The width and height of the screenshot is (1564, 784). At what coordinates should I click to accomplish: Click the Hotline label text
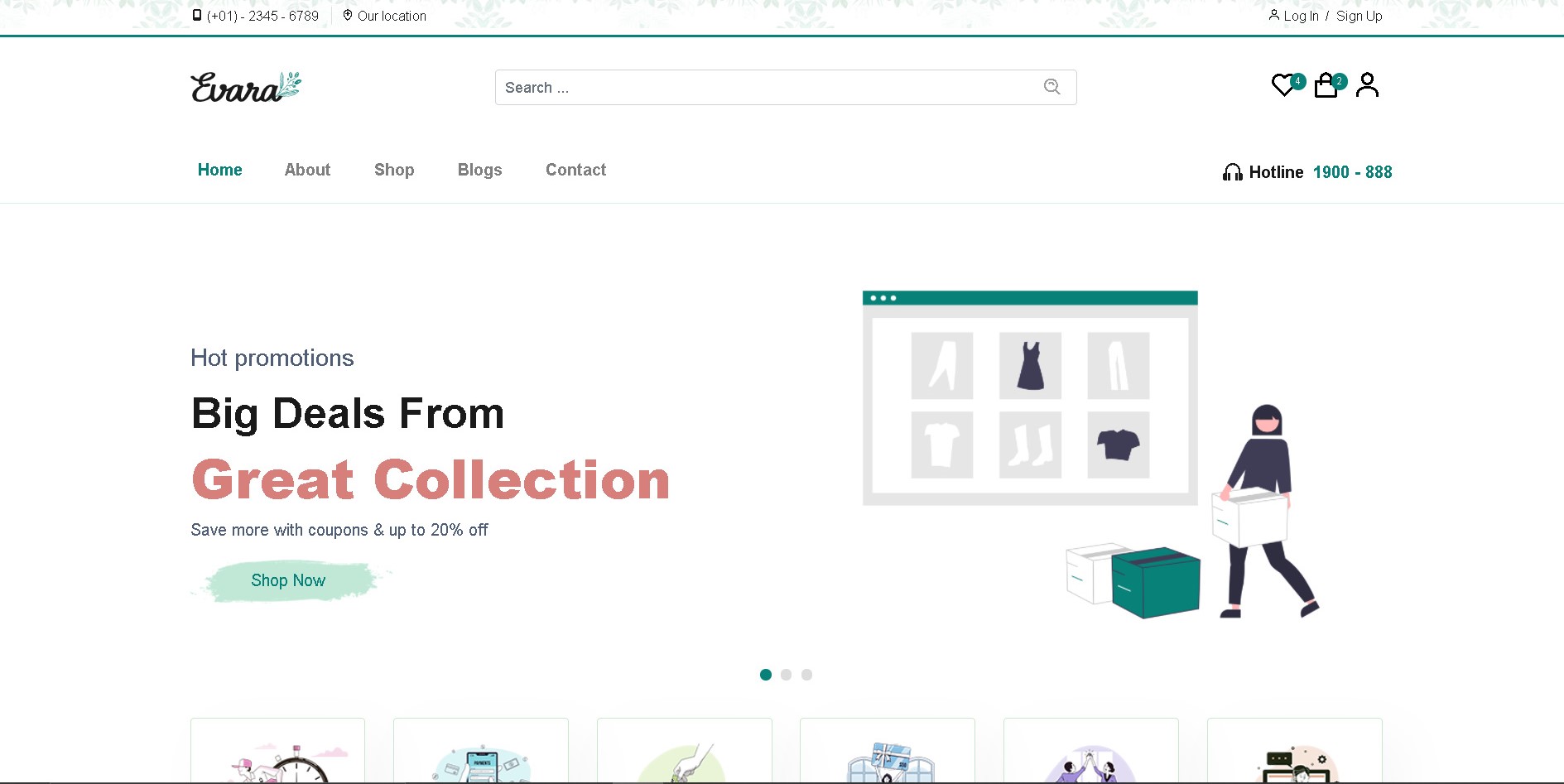click(1276, 172)
